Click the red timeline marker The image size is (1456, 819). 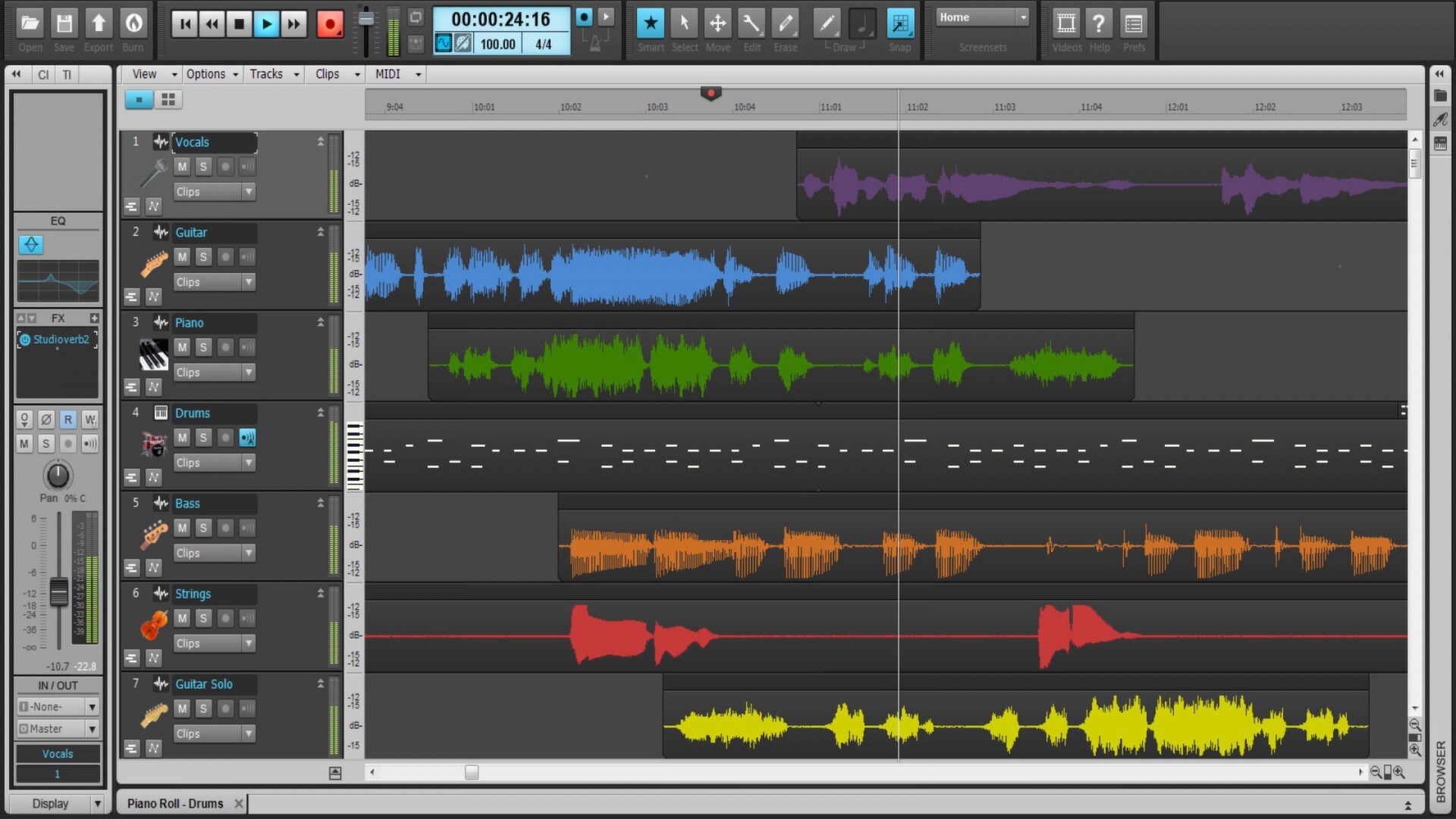pyautogui.click(x=711, y=93)
